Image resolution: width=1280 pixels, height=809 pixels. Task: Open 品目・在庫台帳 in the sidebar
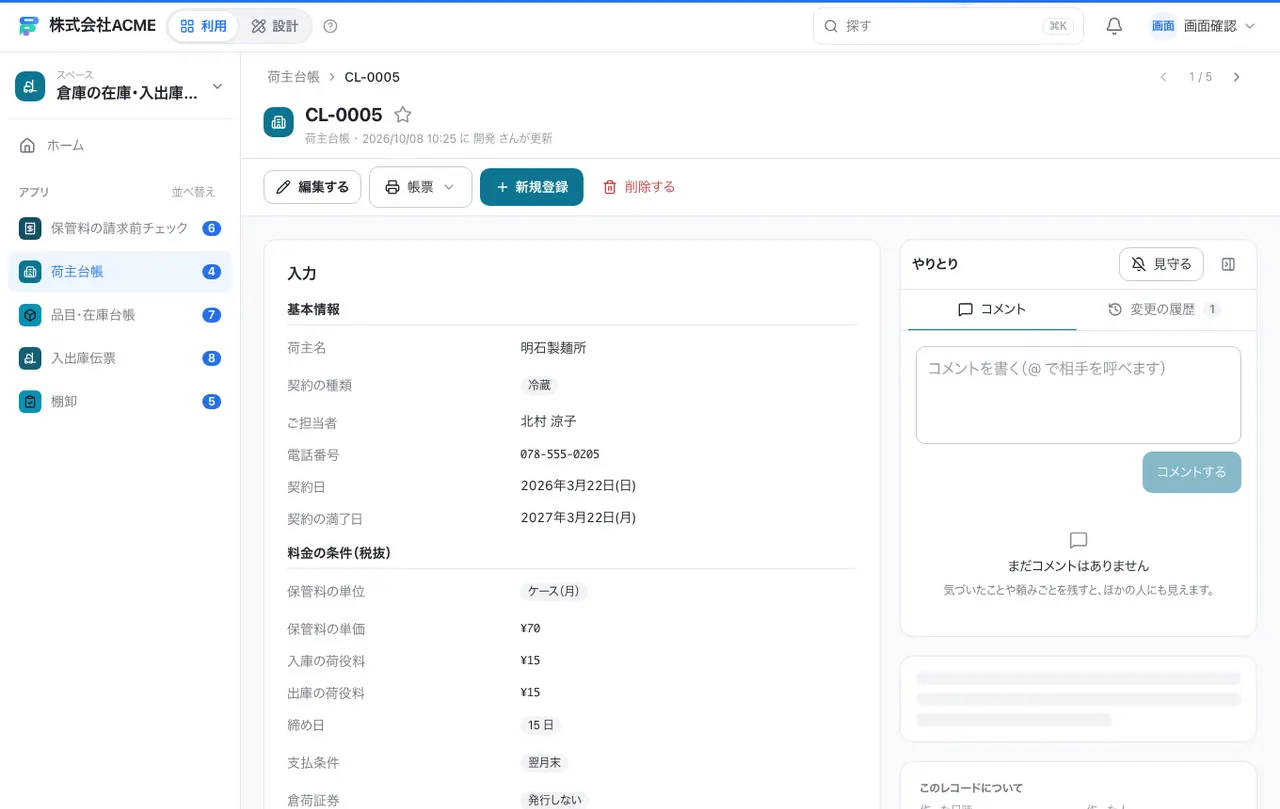(120, 315)
